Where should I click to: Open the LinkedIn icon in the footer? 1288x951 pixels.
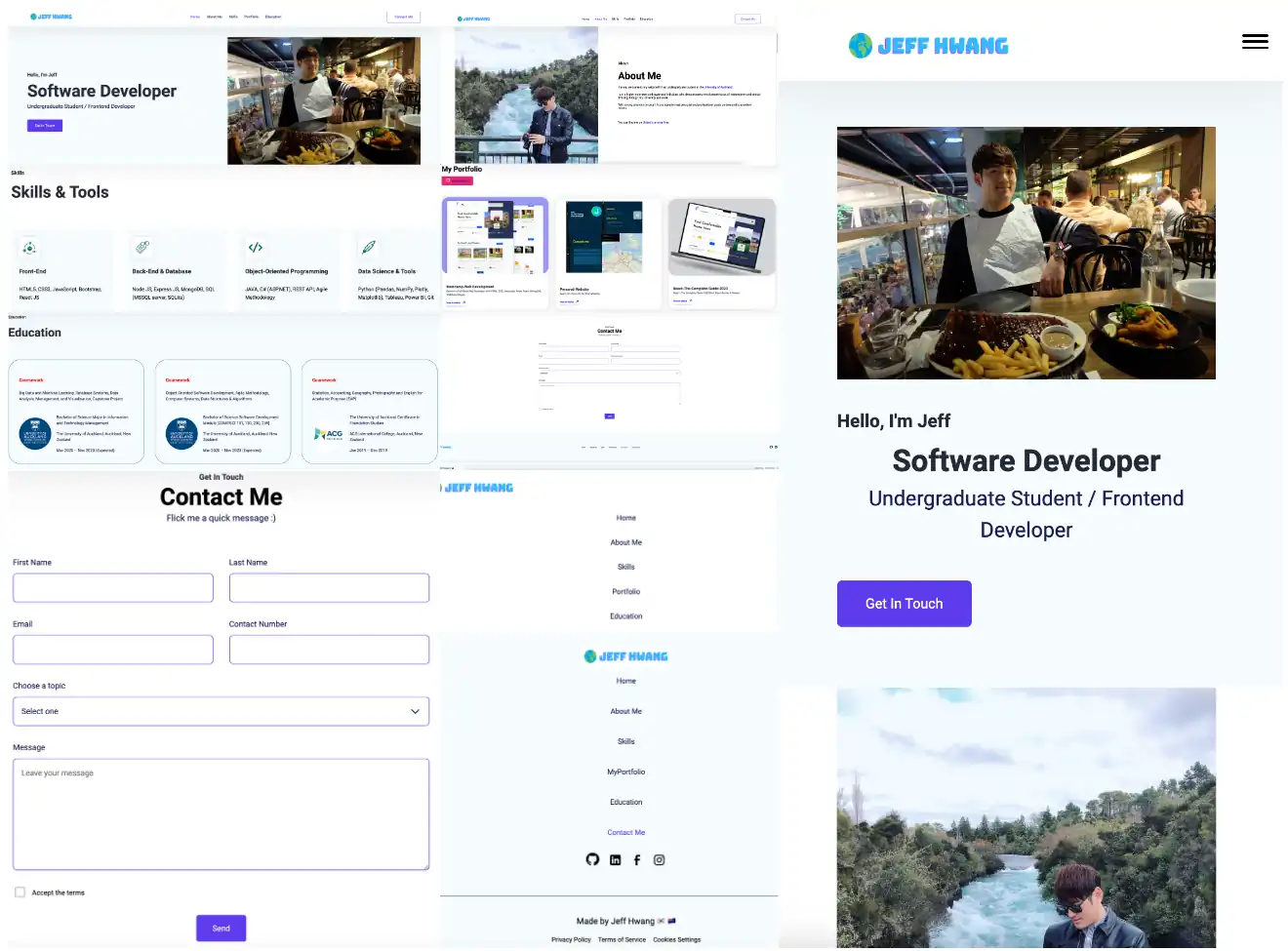point(615,860)
